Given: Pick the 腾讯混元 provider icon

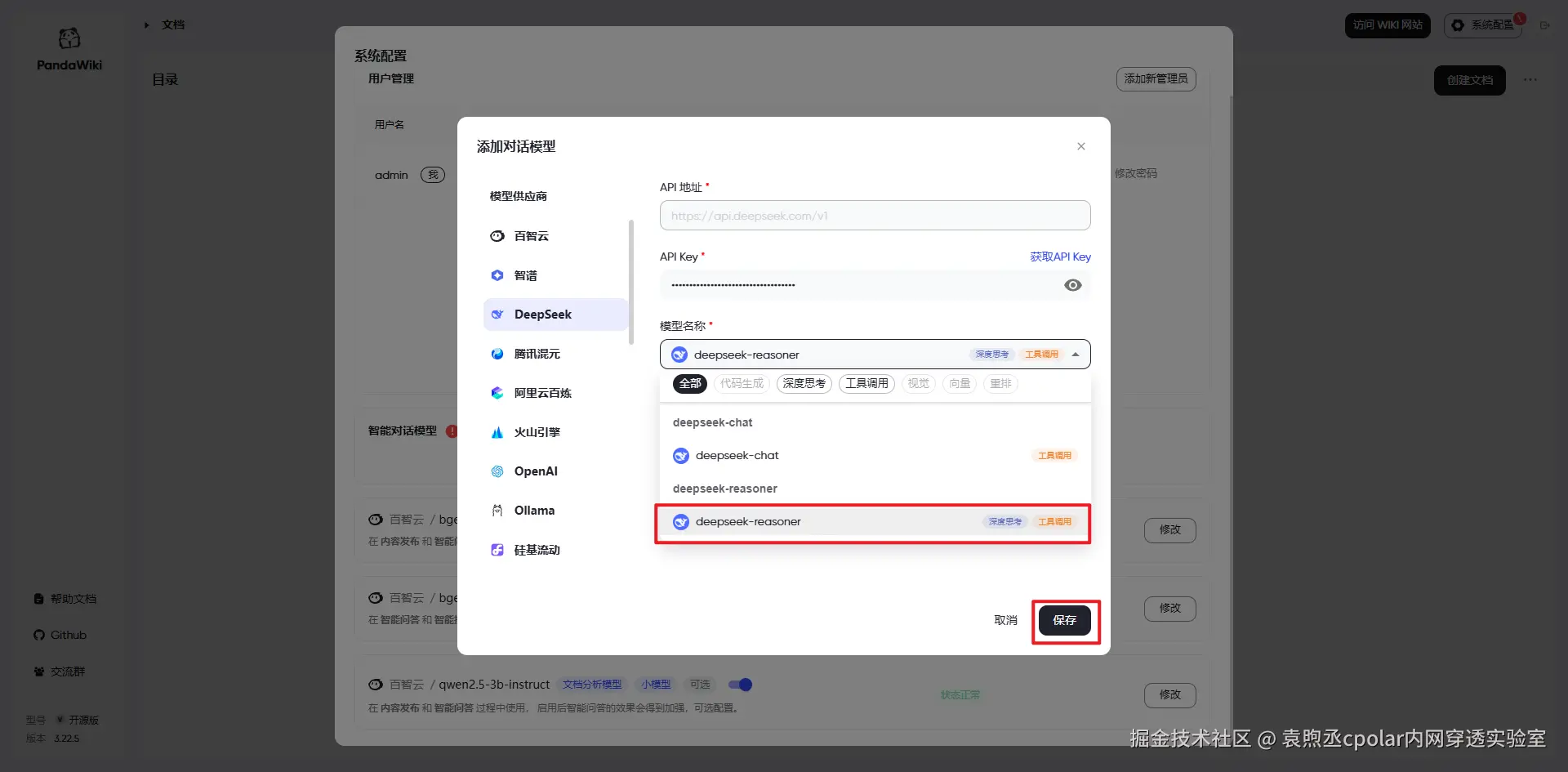Looking at the screenshot, I should (497, 354).
